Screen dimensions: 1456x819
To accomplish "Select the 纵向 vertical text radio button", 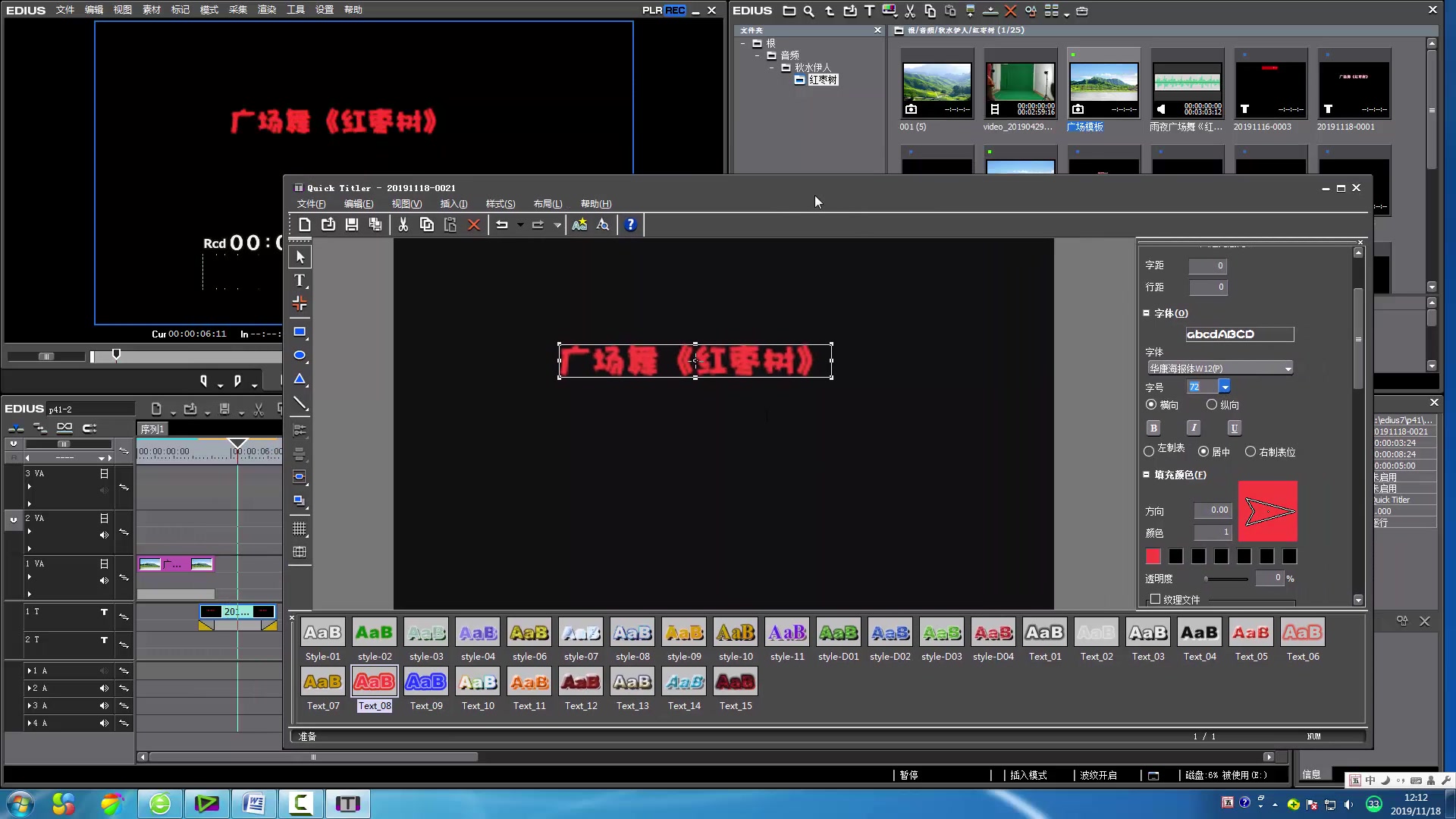I will 1212,405.
